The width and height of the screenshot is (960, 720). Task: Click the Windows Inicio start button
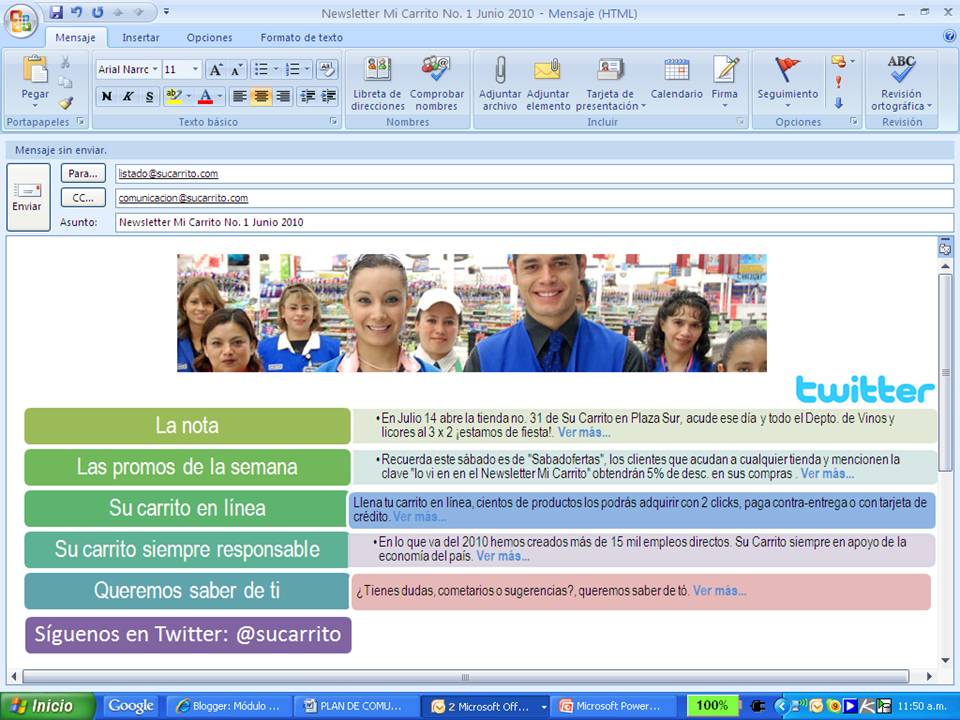tap(47, 706)
